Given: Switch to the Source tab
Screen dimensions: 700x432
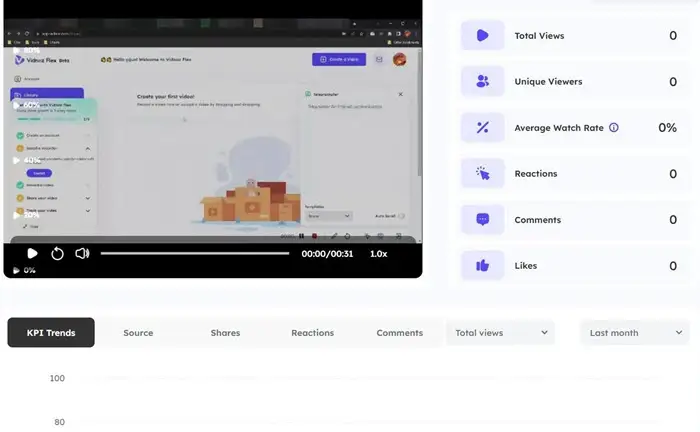Looking at the screenshot, I should tap(138, 333).
